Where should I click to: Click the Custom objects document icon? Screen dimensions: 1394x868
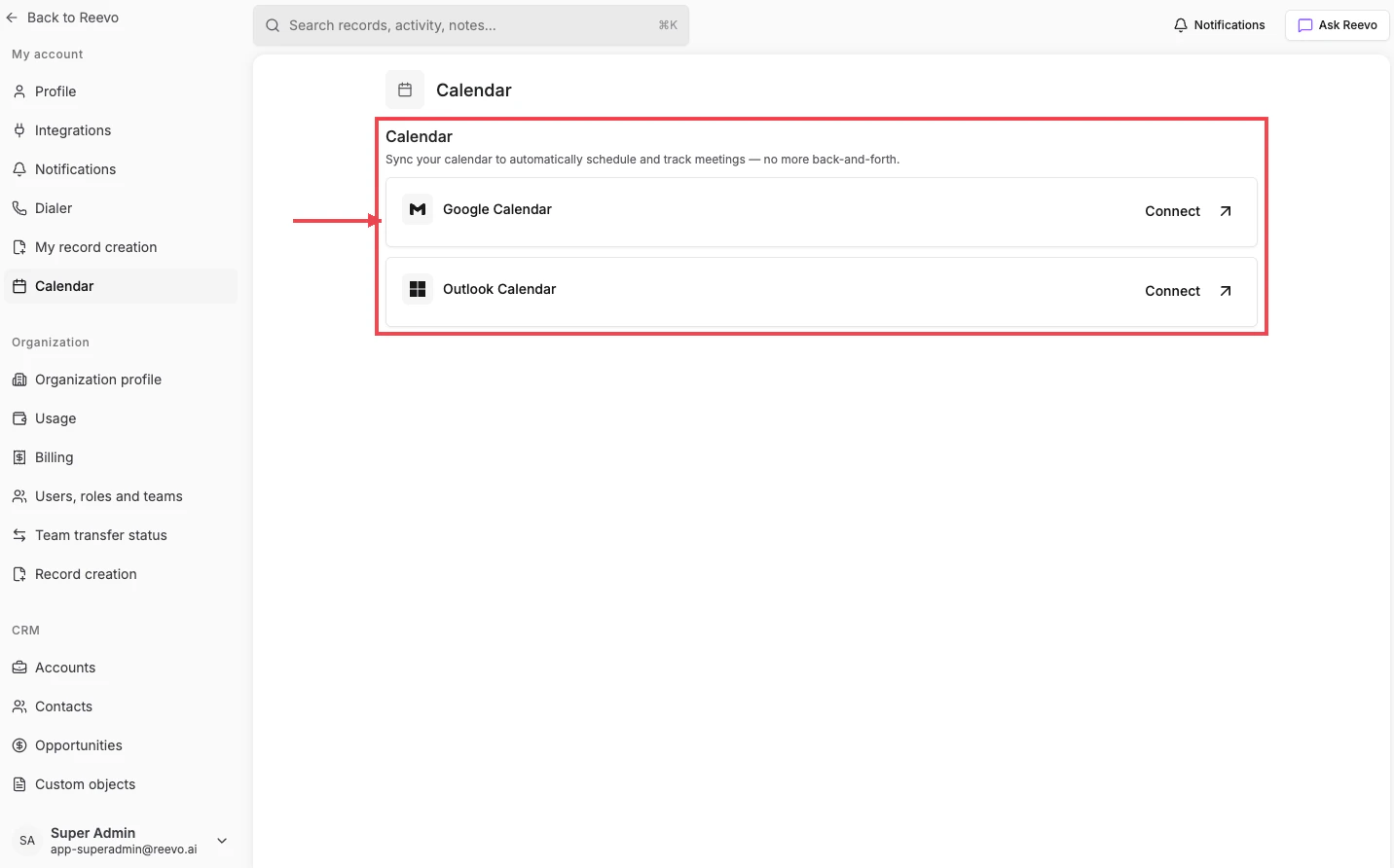point(19,784)
